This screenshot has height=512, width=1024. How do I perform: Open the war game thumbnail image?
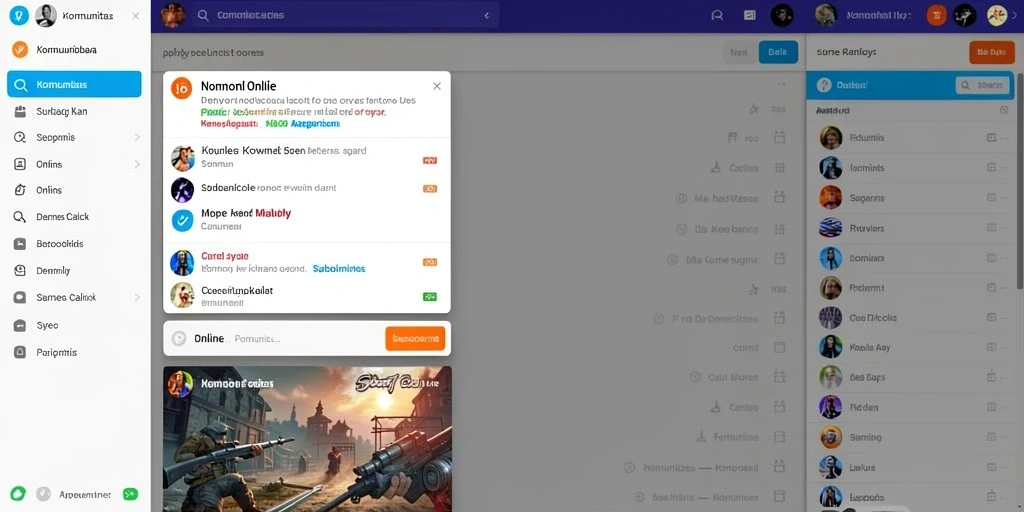307,439
